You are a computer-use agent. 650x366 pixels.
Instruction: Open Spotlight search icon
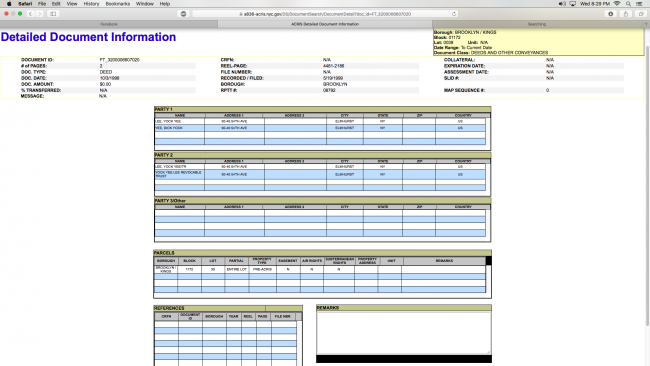[x=628, y=4]
